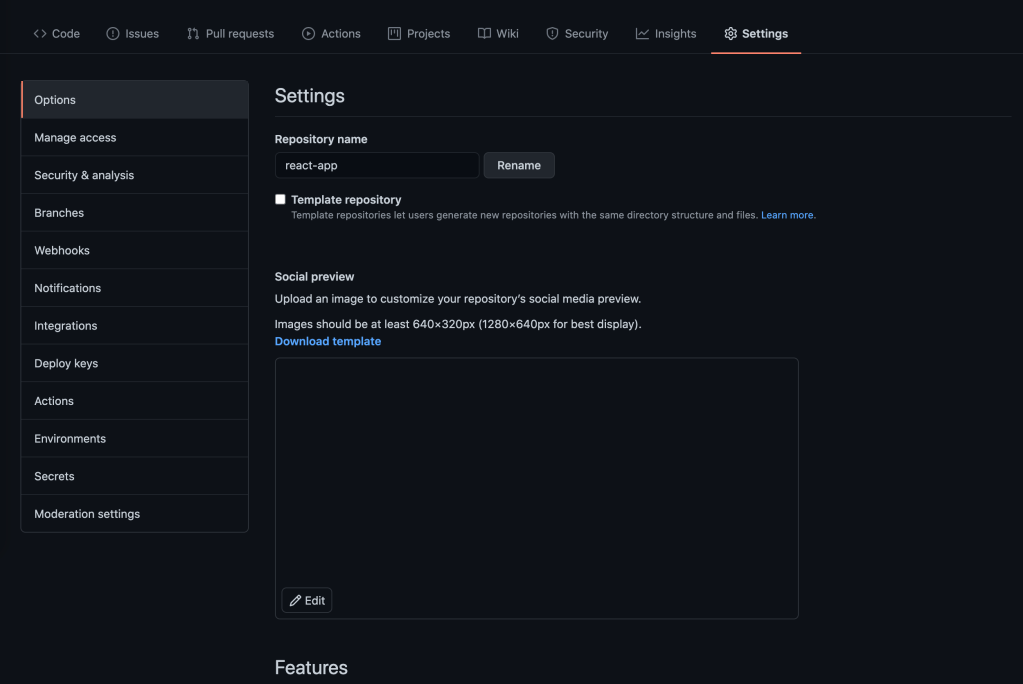
Task: Enable the Template repository checkbox
Action: pyautogui.click(x=280, y=200)
